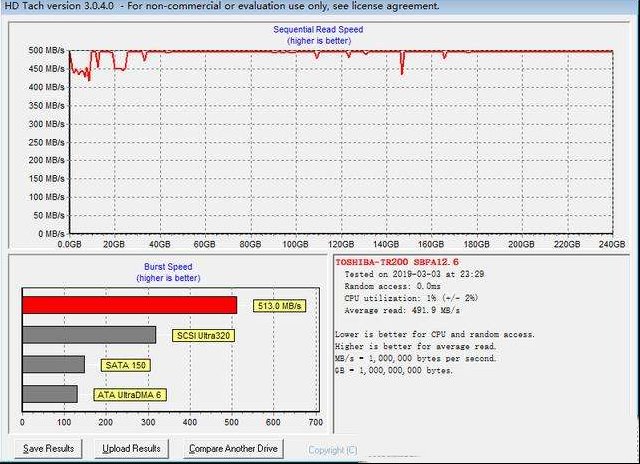Click the Copyright (C) text
Screen dimensions: 640x464
click(333, 450)
